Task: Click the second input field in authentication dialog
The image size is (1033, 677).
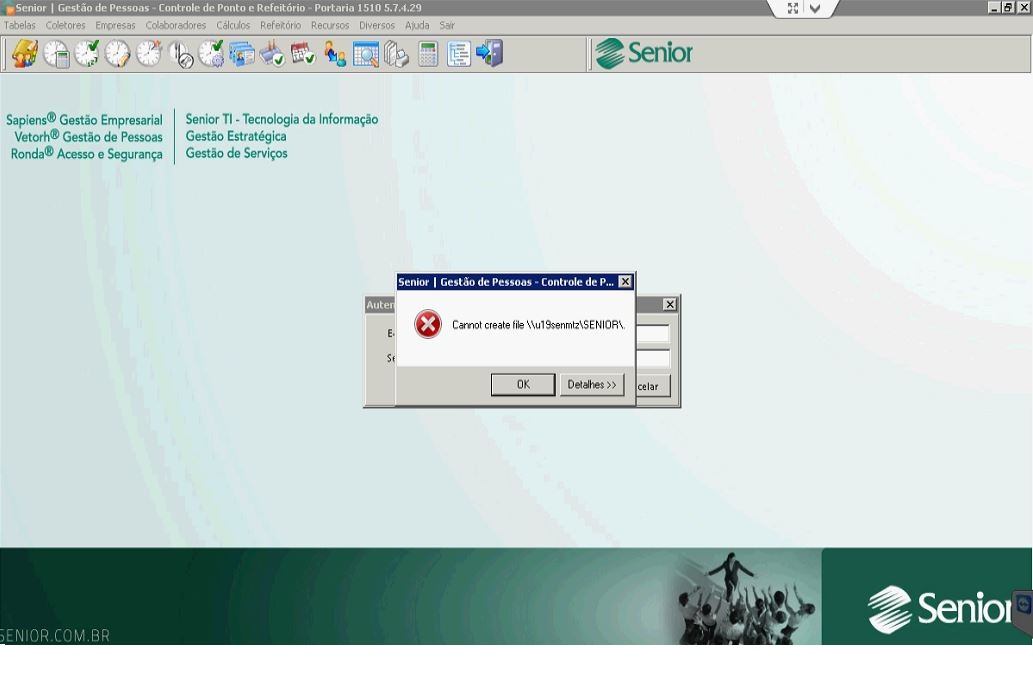Action: (x=653, y=359)
